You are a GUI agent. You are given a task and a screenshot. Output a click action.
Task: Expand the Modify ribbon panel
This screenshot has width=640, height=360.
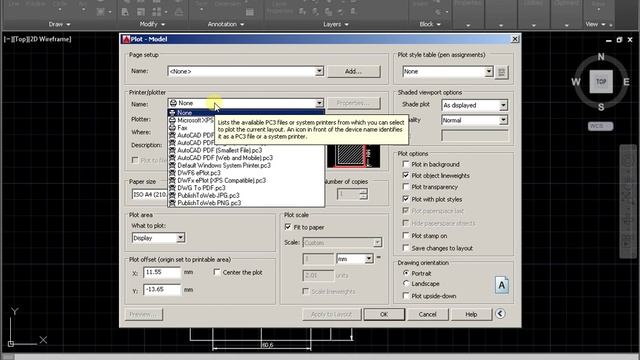[152, 24]
